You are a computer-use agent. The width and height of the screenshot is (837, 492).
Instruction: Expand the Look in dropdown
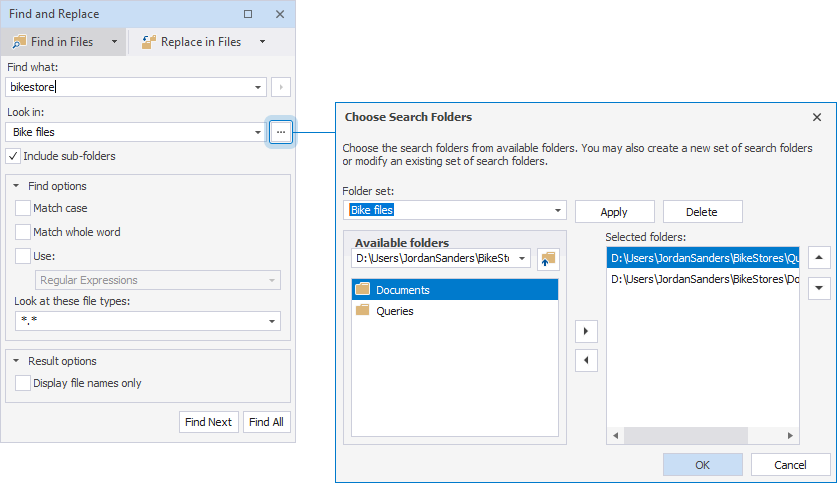(258, 132)
